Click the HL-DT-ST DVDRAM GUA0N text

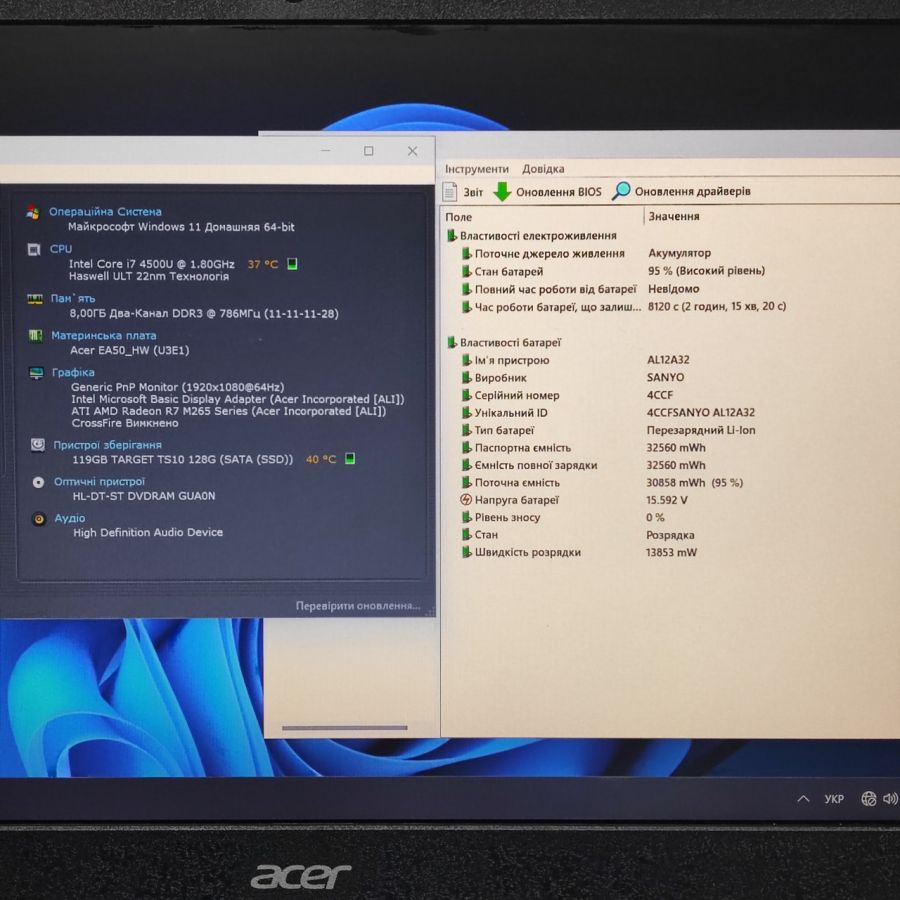144,496
